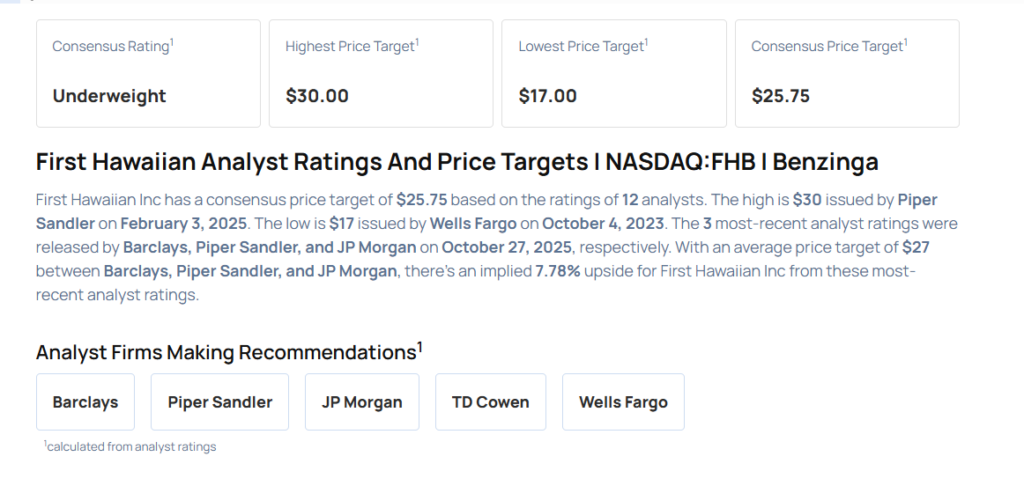Click the 'calculated from analyst ratings' footnote

[131, 446]
